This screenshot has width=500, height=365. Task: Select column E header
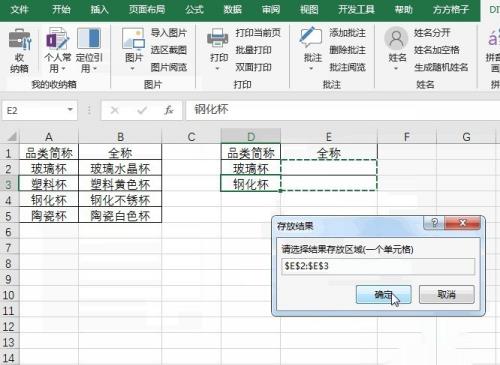[329, 137]
